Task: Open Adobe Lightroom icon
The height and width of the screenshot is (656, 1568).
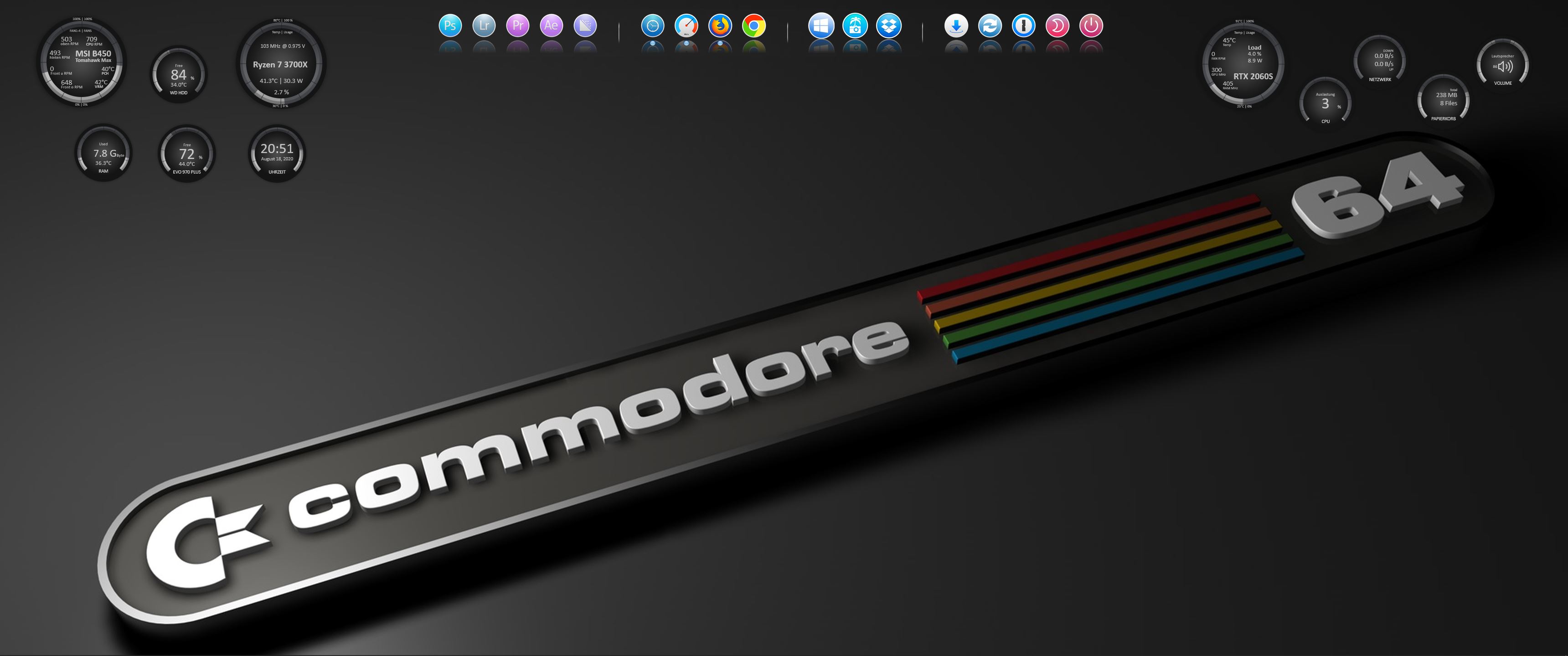Action: (x=484, y=26)
